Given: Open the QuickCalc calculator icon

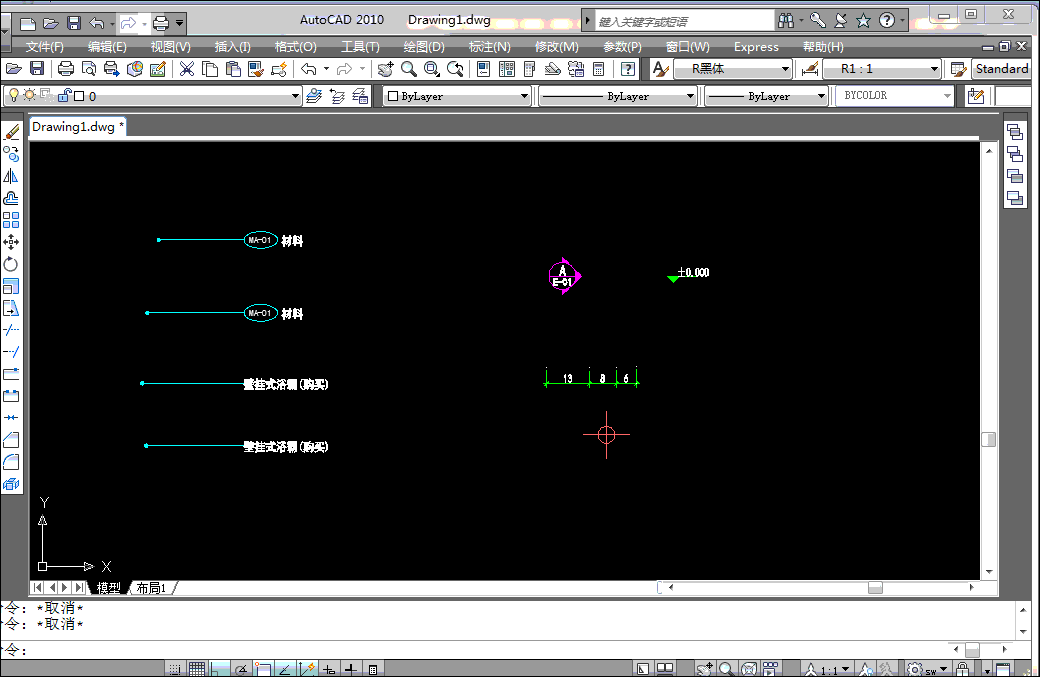Looking at the screenshot, I should tap(599, 69).
